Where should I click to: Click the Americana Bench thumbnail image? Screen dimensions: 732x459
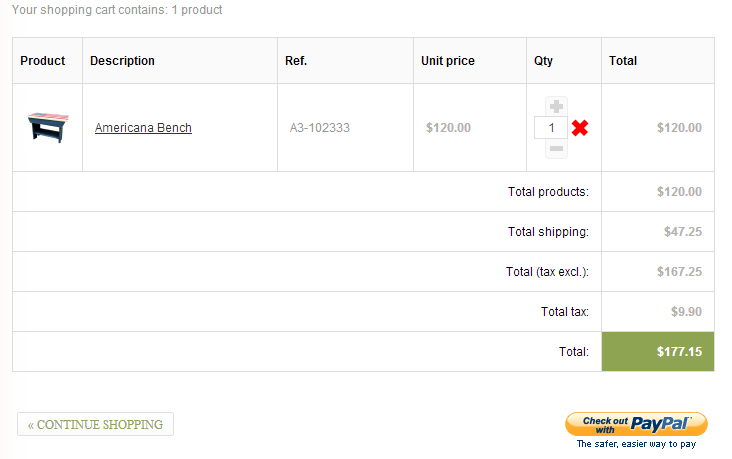[x=46, y=128]
